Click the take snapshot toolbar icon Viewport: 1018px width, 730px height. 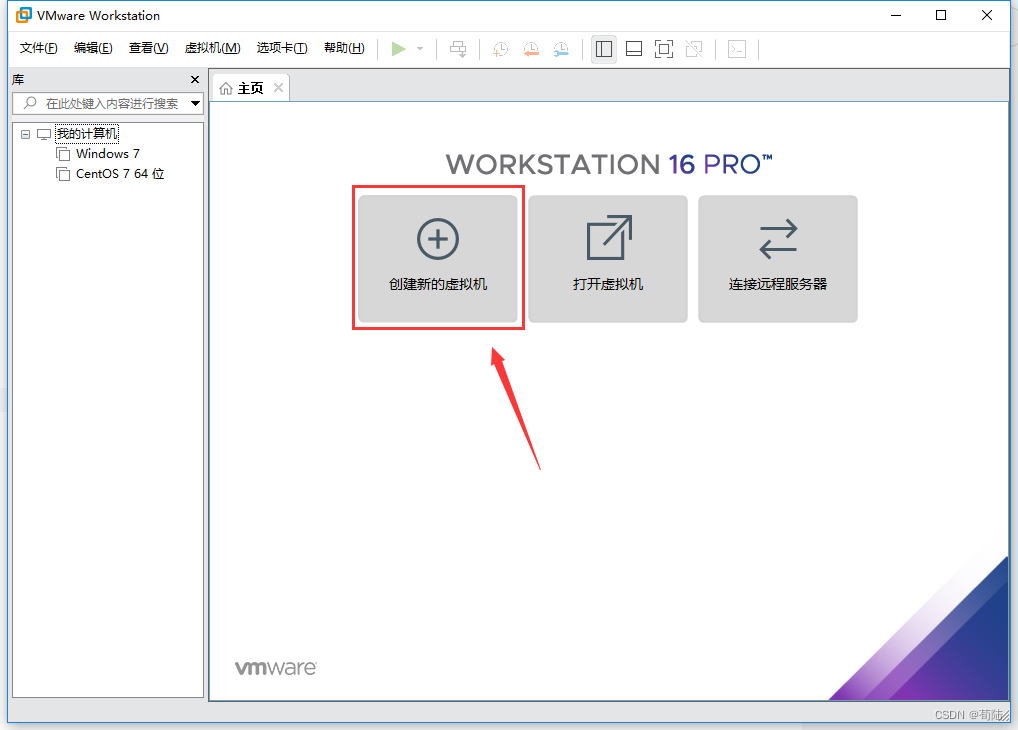pos(500,49)
